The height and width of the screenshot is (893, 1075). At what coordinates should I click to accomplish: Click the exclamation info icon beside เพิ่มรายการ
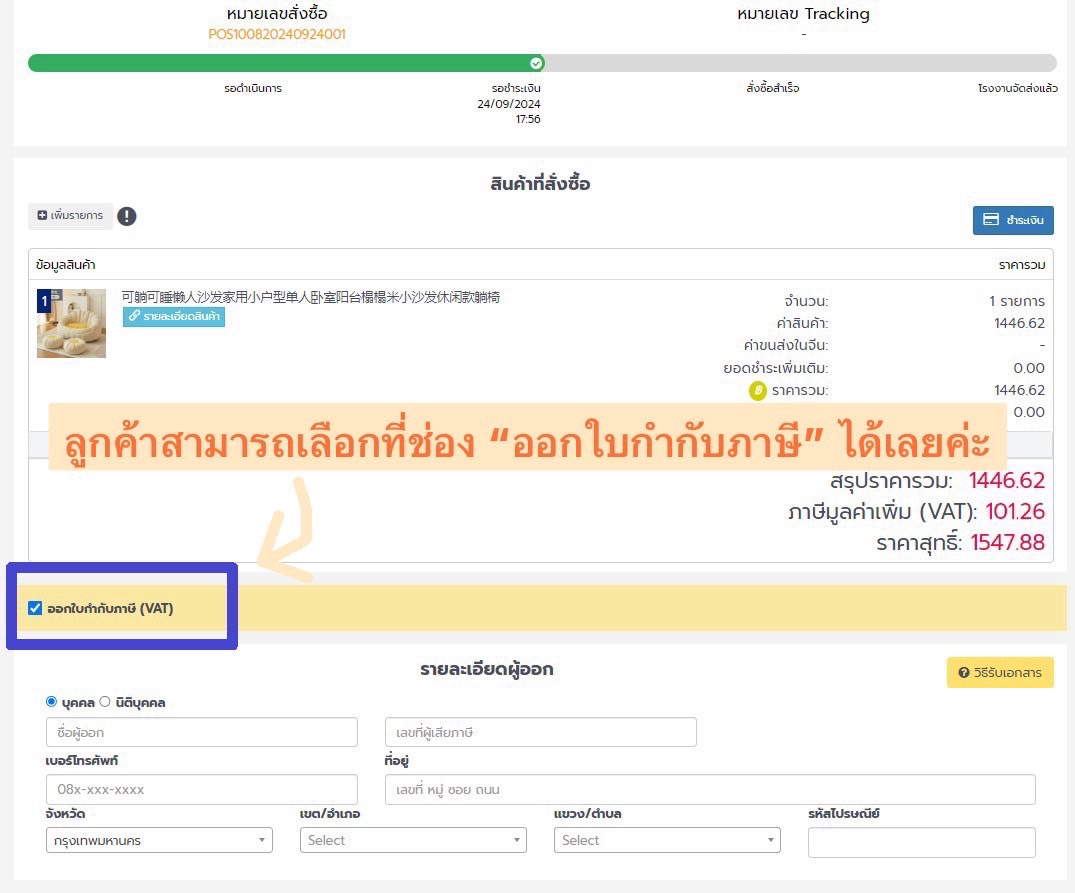[126, 216]
